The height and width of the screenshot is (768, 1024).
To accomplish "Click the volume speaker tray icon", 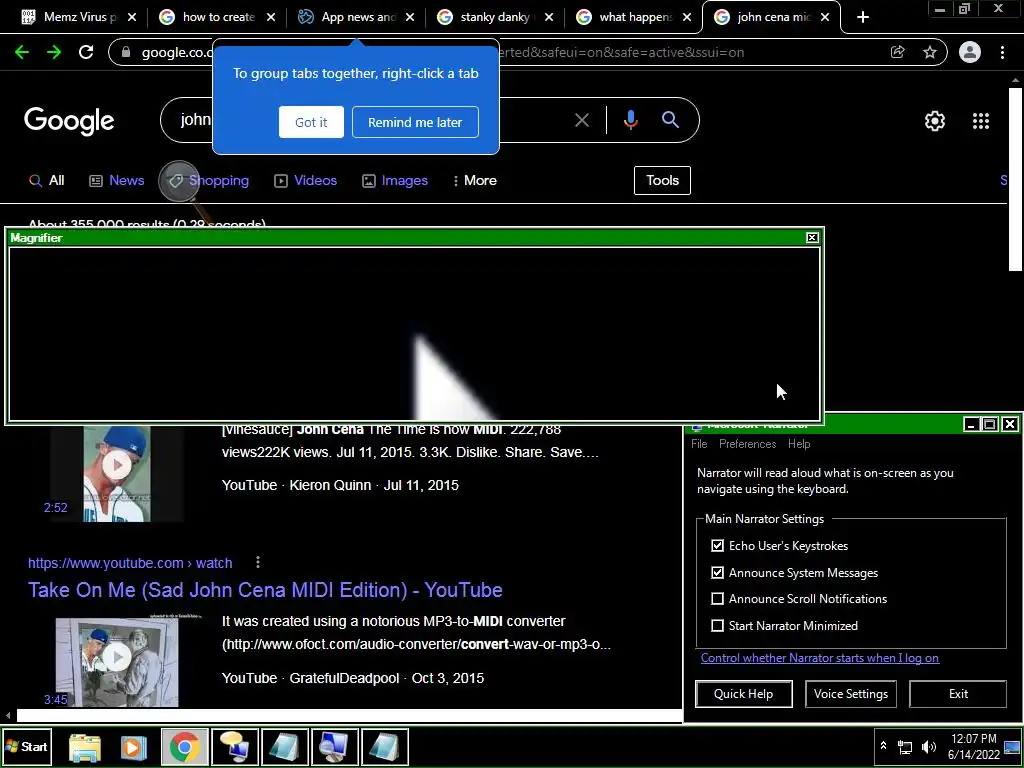I will point(929,747).
